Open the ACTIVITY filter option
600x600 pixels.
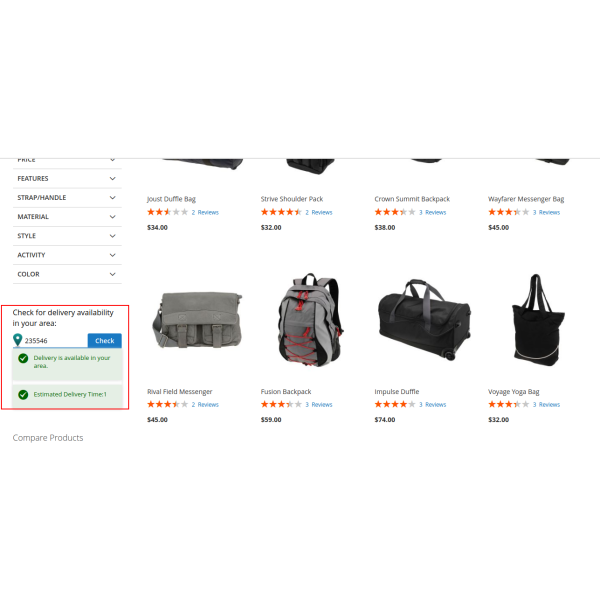click(x=67, y=255)
